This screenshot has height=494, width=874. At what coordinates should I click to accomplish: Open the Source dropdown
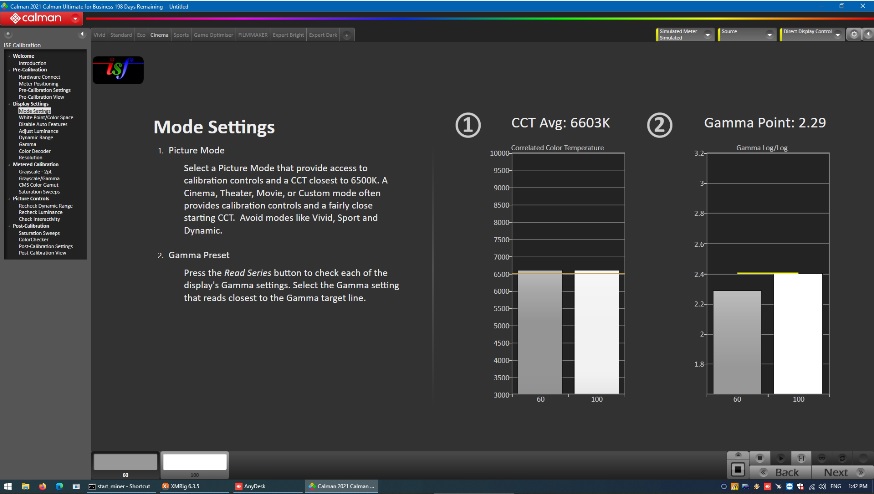(747, 34)
